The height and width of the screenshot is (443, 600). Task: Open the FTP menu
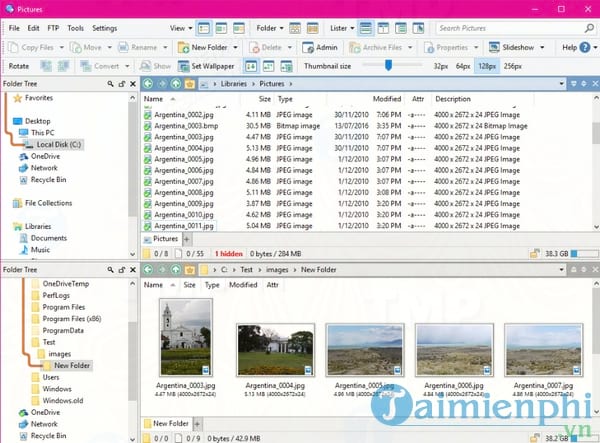pos(52,28)
